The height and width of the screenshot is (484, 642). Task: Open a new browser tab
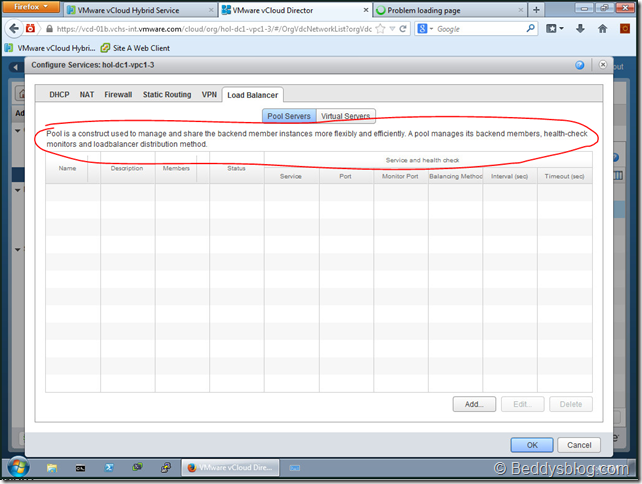(x=536, y=9)
